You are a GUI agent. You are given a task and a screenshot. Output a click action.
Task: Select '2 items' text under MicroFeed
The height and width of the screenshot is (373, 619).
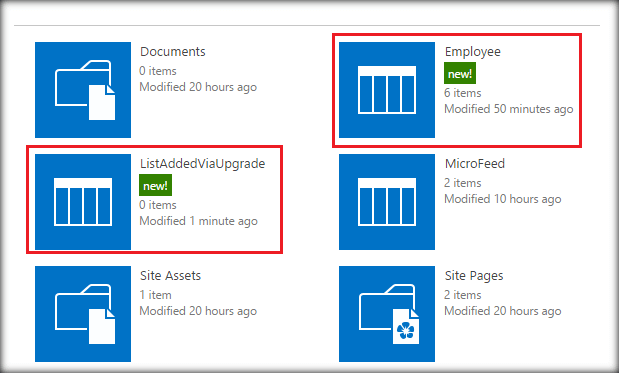[463, 183]
